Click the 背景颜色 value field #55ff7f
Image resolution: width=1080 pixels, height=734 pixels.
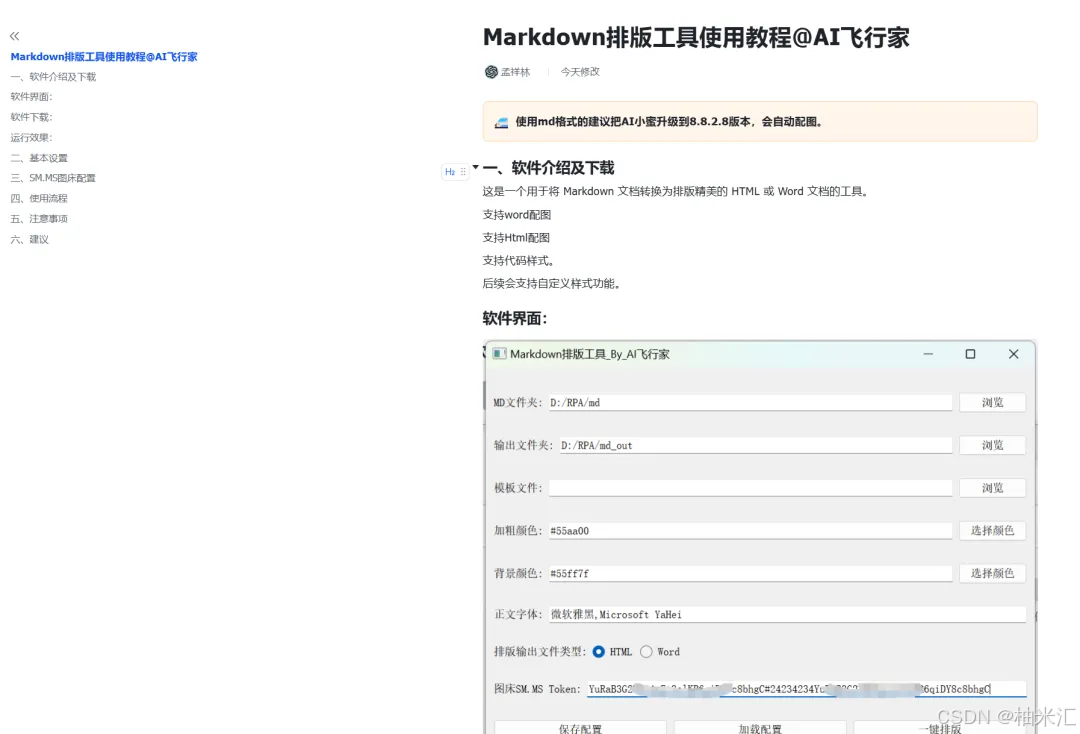click(750, 574)
